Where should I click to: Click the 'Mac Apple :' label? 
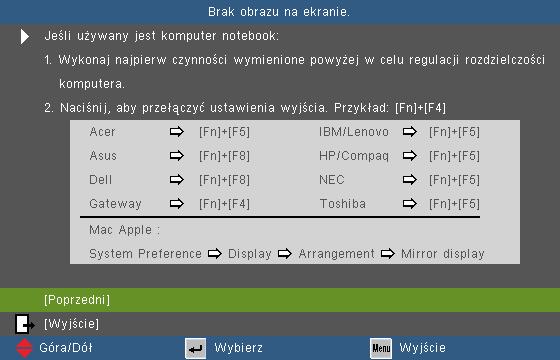pyautogui.click(x=125, y=230)
